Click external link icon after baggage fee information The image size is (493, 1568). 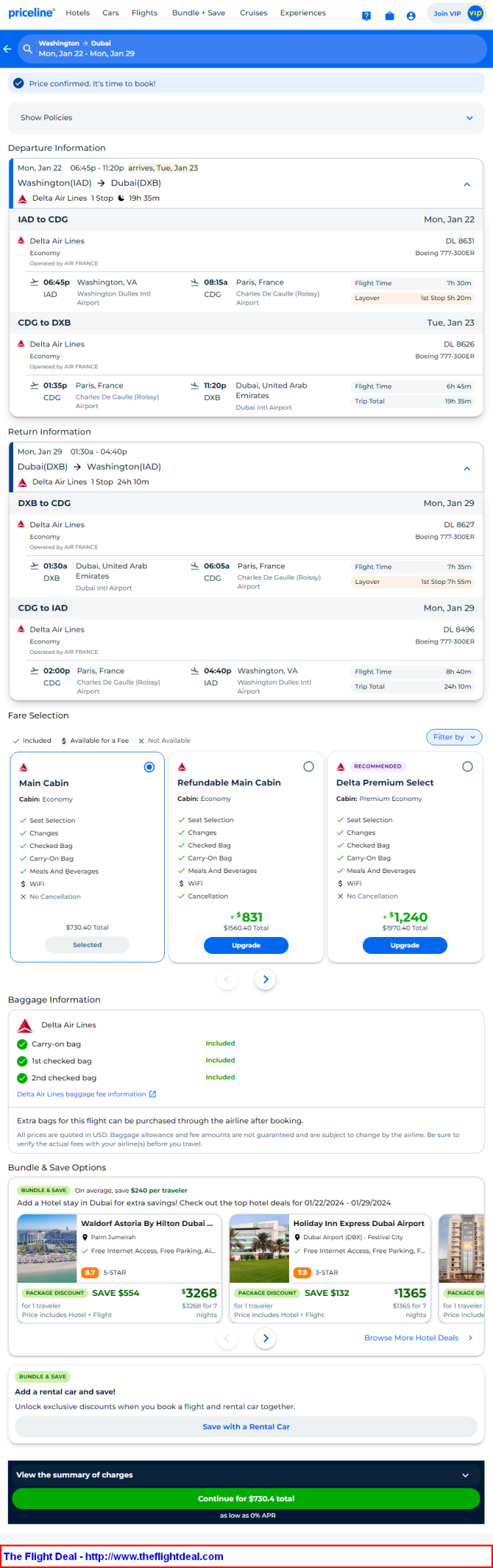click(152, 1094)
